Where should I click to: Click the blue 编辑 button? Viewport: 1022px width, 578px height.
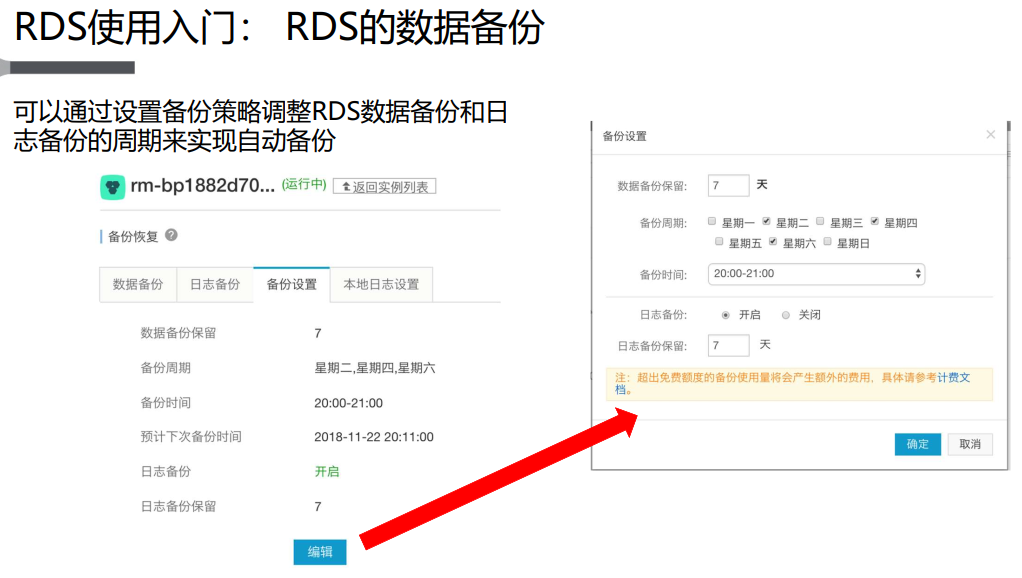coord(319,551)
